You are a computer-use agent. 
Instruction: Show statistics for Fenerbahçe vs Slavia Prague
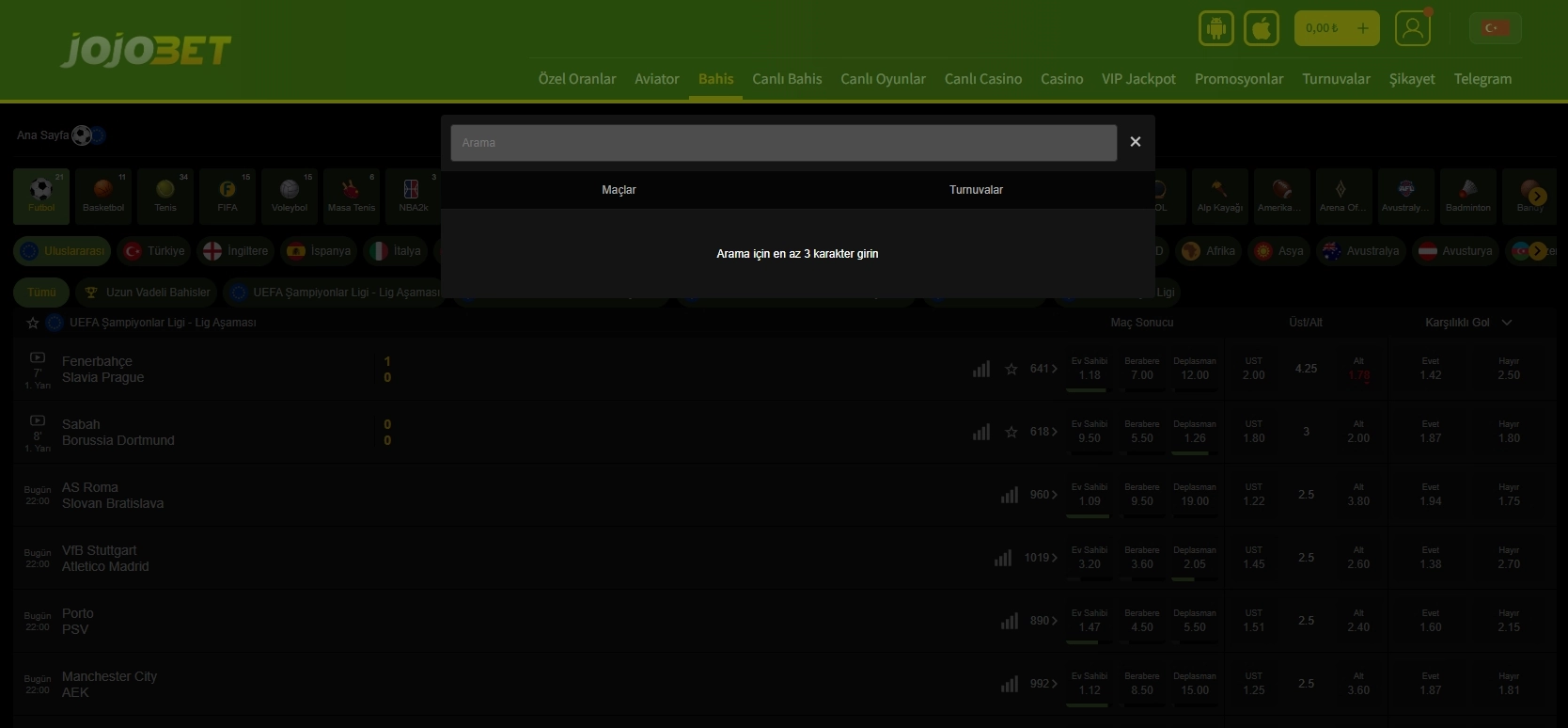click(x=981, y=369)
